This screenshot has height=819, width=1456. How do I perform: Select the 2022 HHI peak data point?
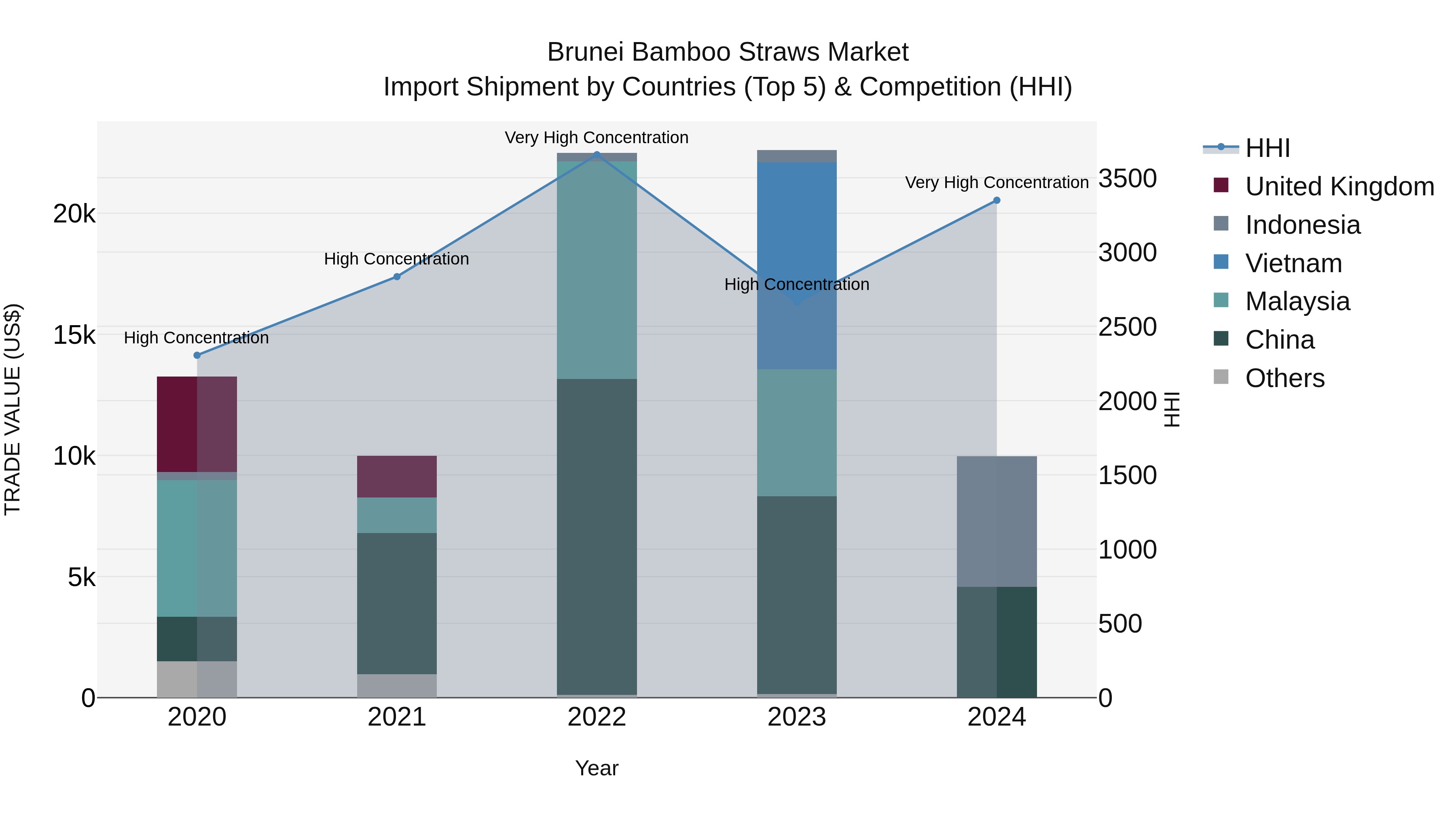tap(597, 154)
